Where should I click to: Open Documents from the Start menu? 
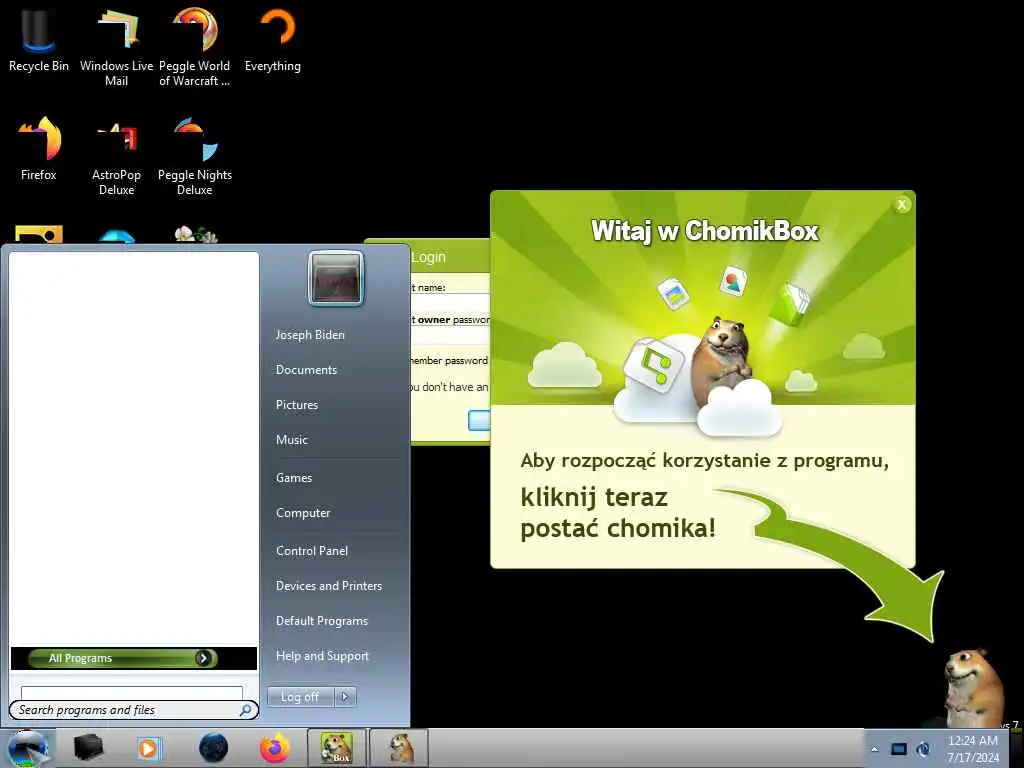tap(306, 370)
